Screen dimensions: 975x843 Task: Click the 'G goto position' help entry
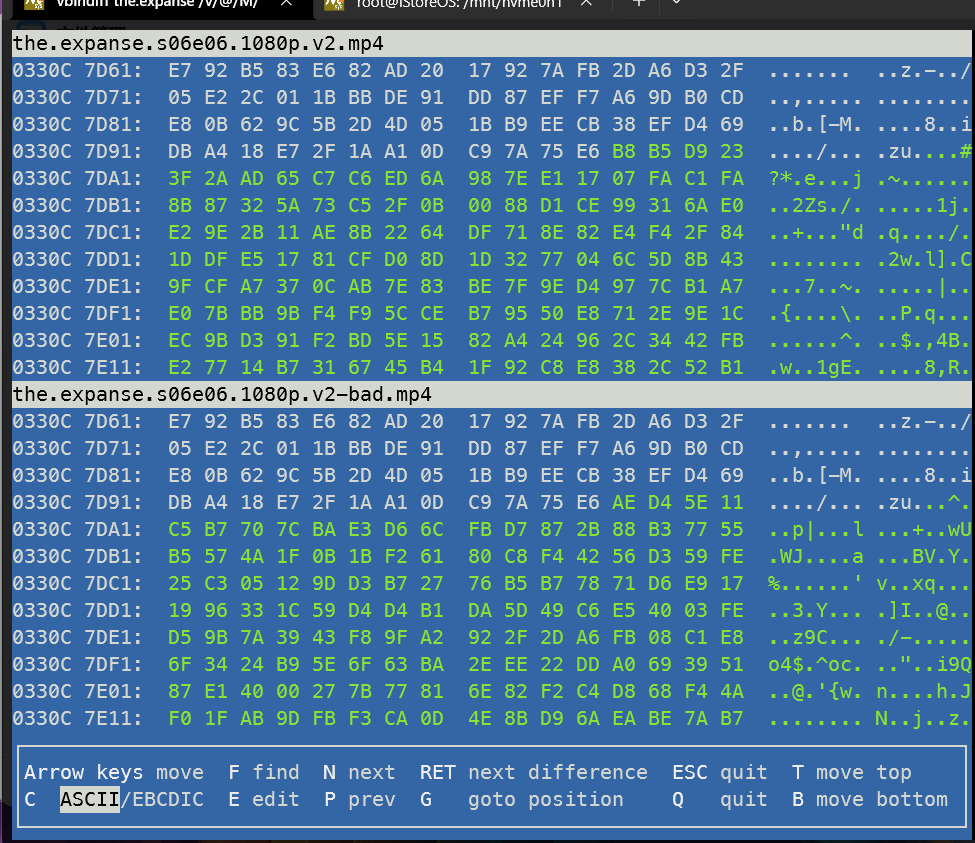point(522,799)
